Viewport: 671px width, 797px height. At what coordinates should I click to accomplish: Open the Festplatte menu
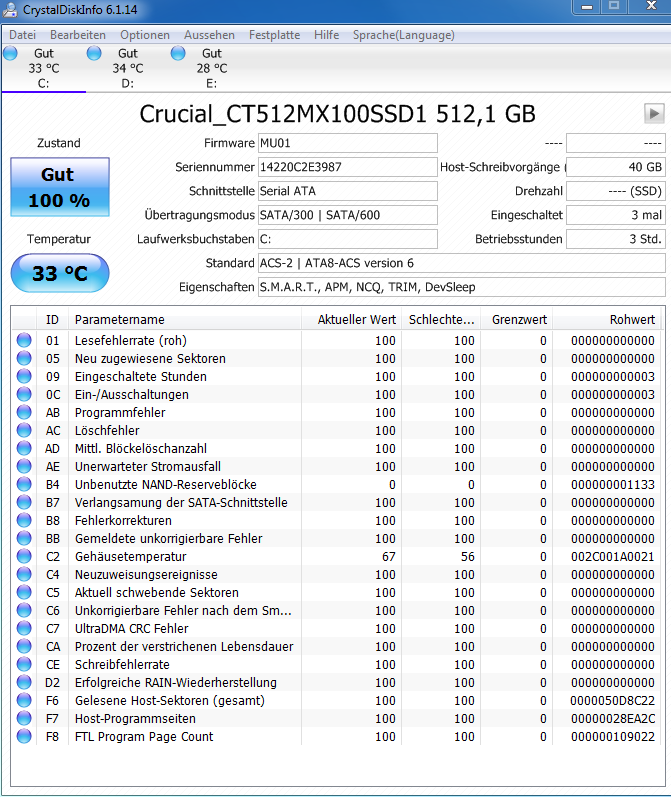point(274,35)
